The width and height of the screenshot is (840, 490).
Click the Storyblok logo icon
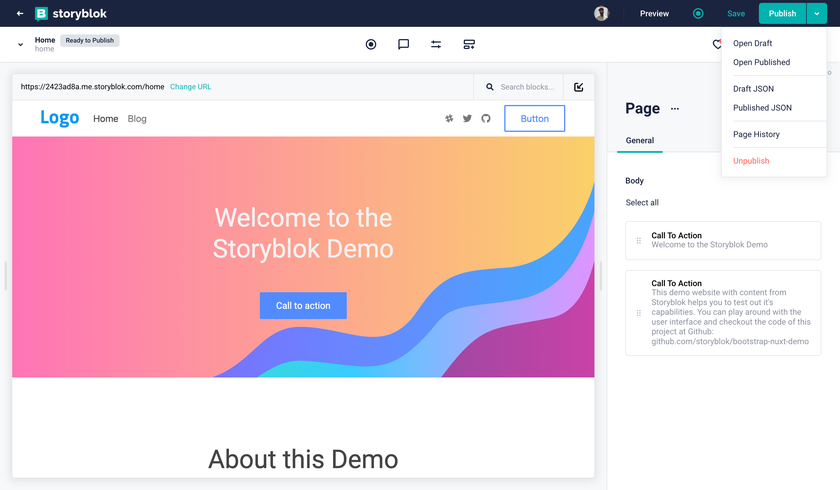click(41, 13)
